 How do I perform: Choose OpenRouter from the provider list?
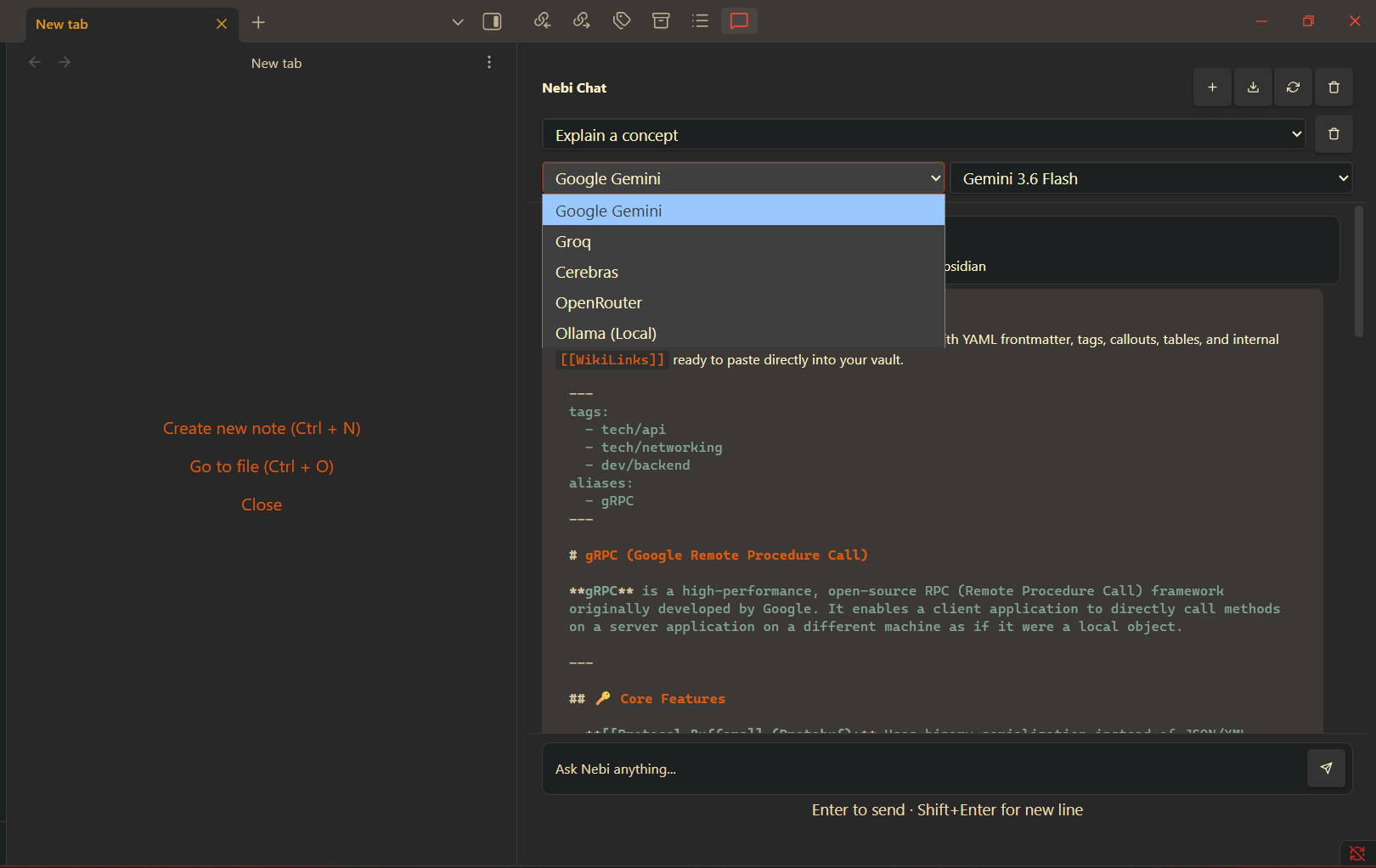coord(743,302)
